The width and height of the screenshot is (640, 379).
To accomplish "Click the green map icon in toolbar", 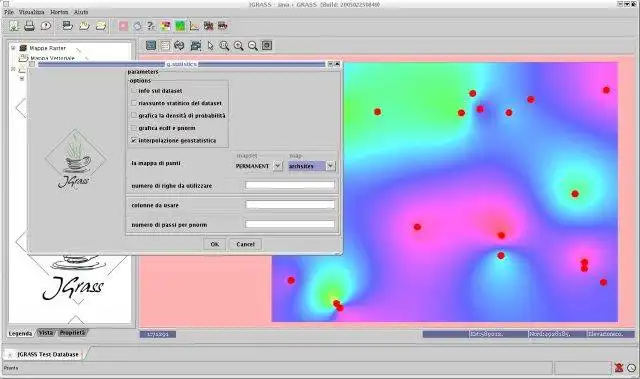I will [180, 26].
